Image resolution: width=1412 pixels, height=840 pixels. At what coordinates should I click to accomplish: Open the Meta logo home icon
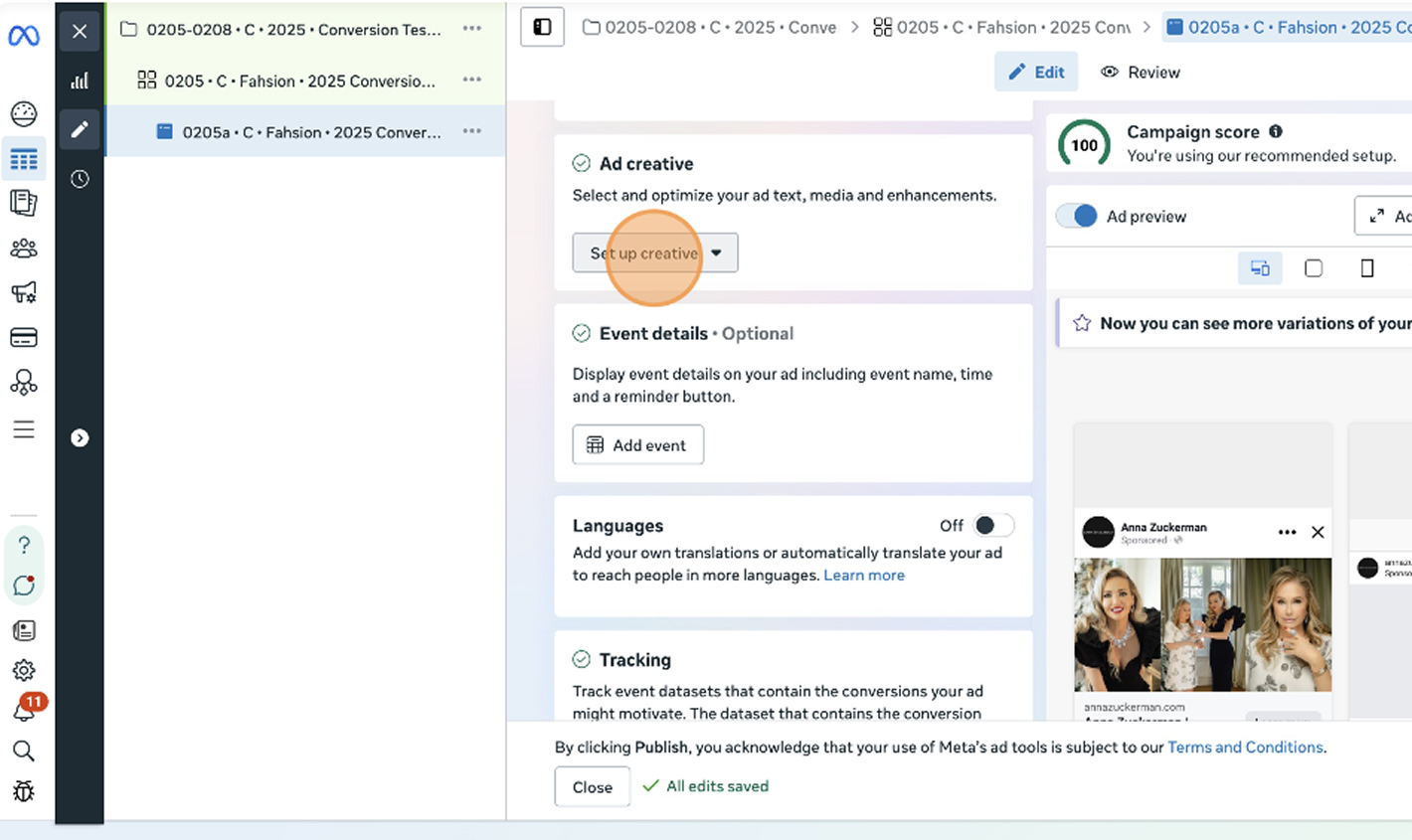coord(24,37)
